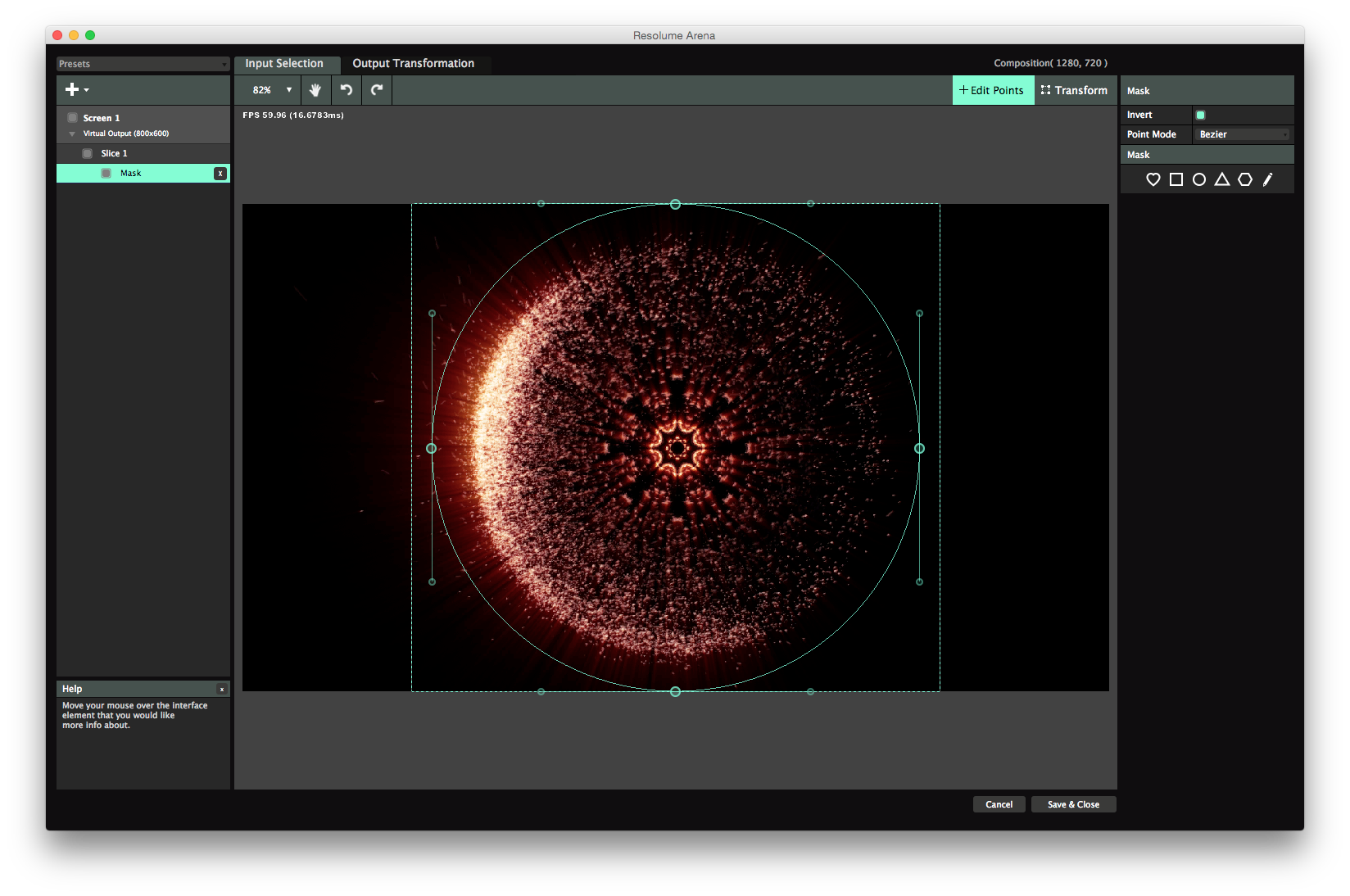
Task: Click the Save & Close button
Action: 1073,804
